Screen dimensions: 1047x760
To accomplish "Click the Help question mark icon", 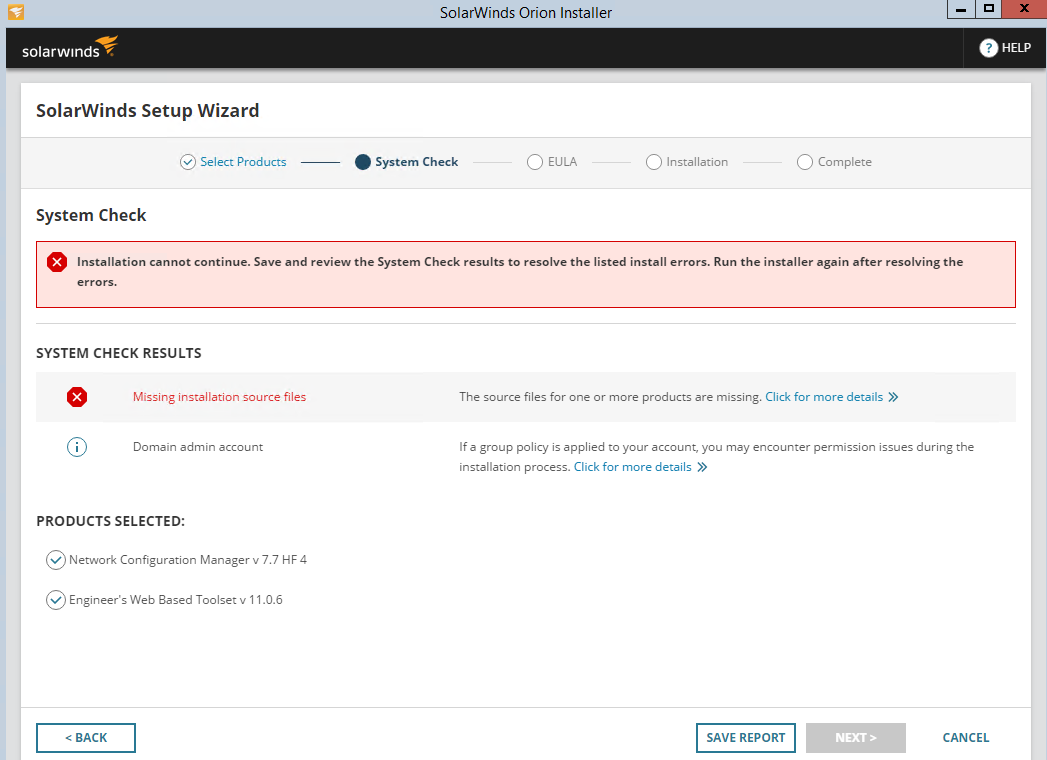I will click(x=988, y=48).
